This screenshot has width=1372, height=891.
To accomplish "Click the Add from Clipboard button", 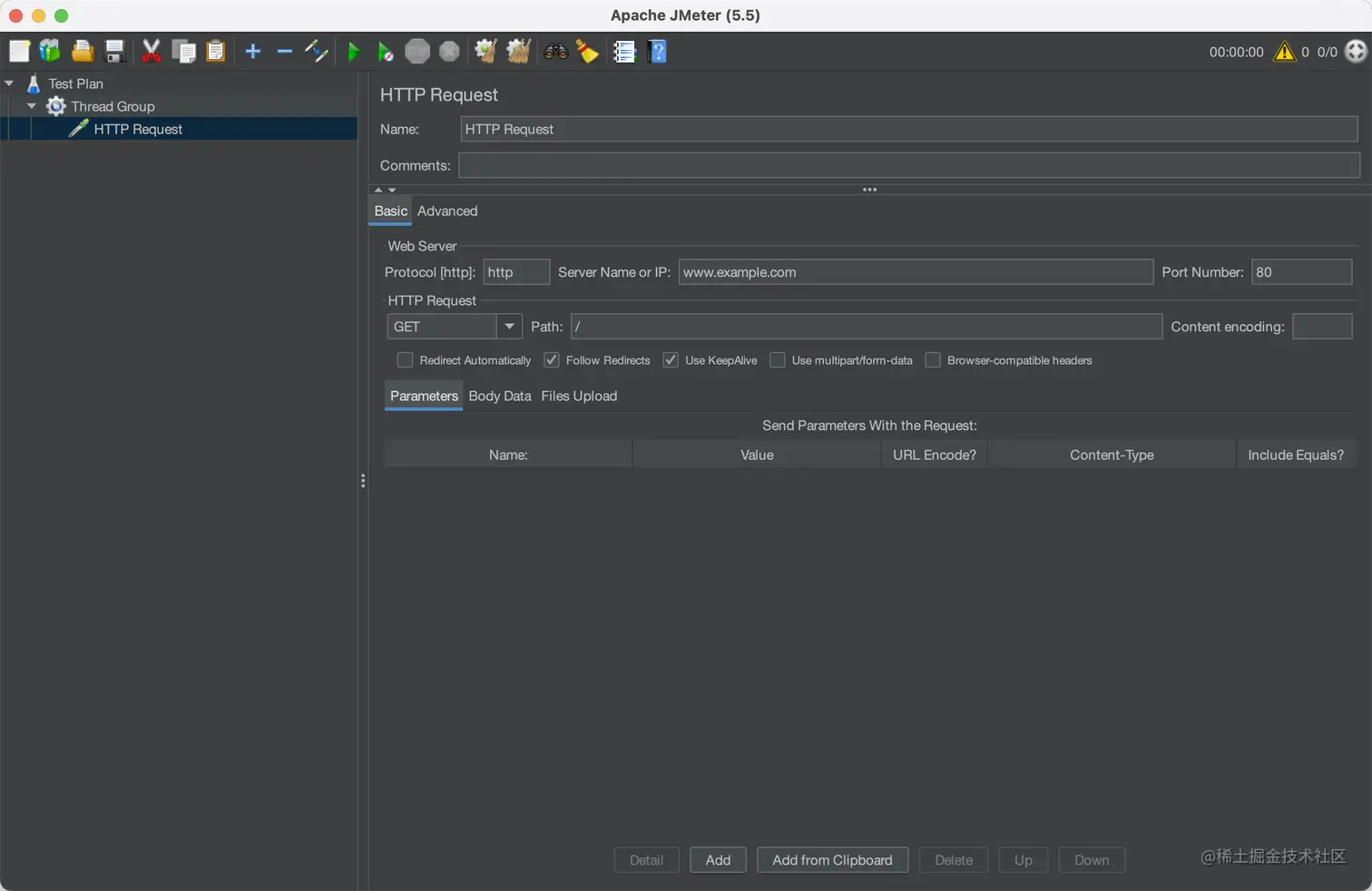I will [832, 860].
